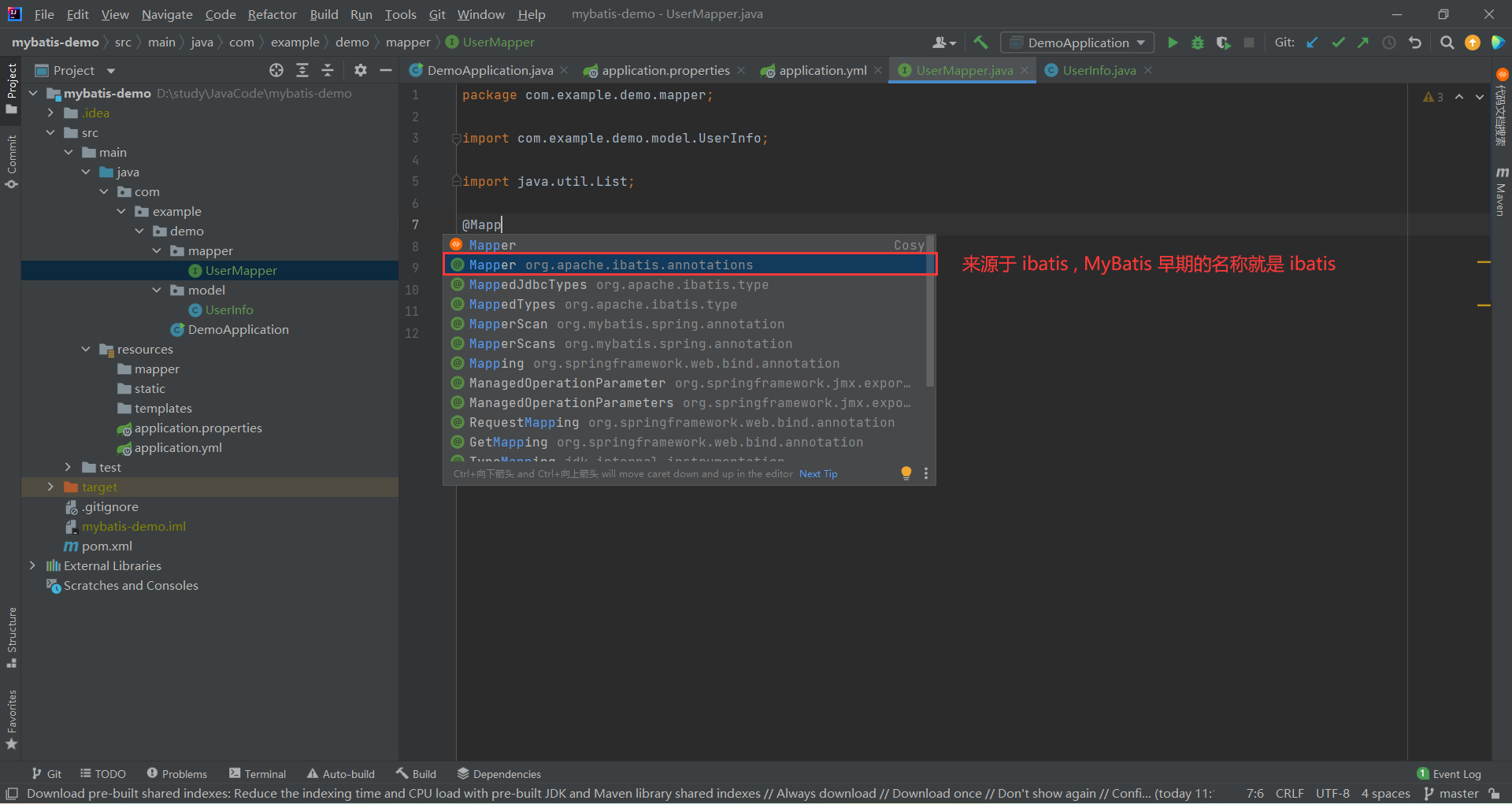Open Structure tool window on left stripe
Screen dimensions: 1512x804
(x=11, y=637)
